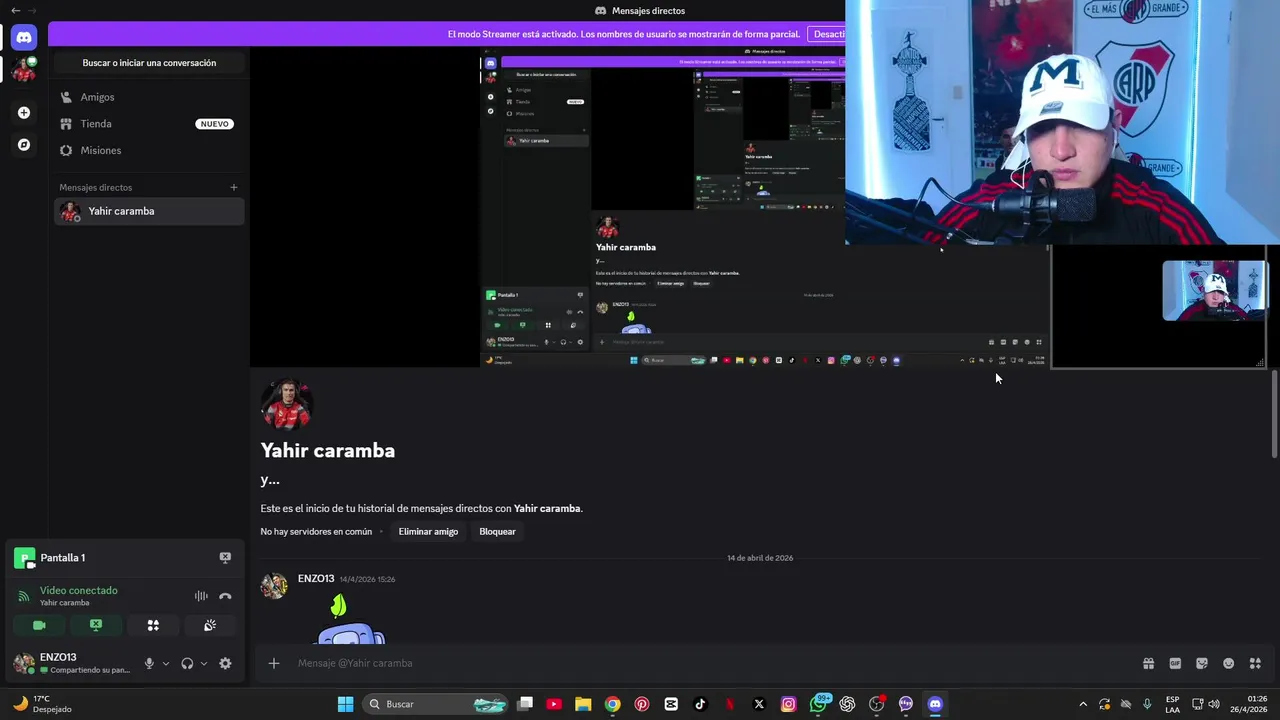Screen dimensions: 1280x720
Task: Click Desactivar Streamer mode button in banner
Action: click(x=829, y=34)
